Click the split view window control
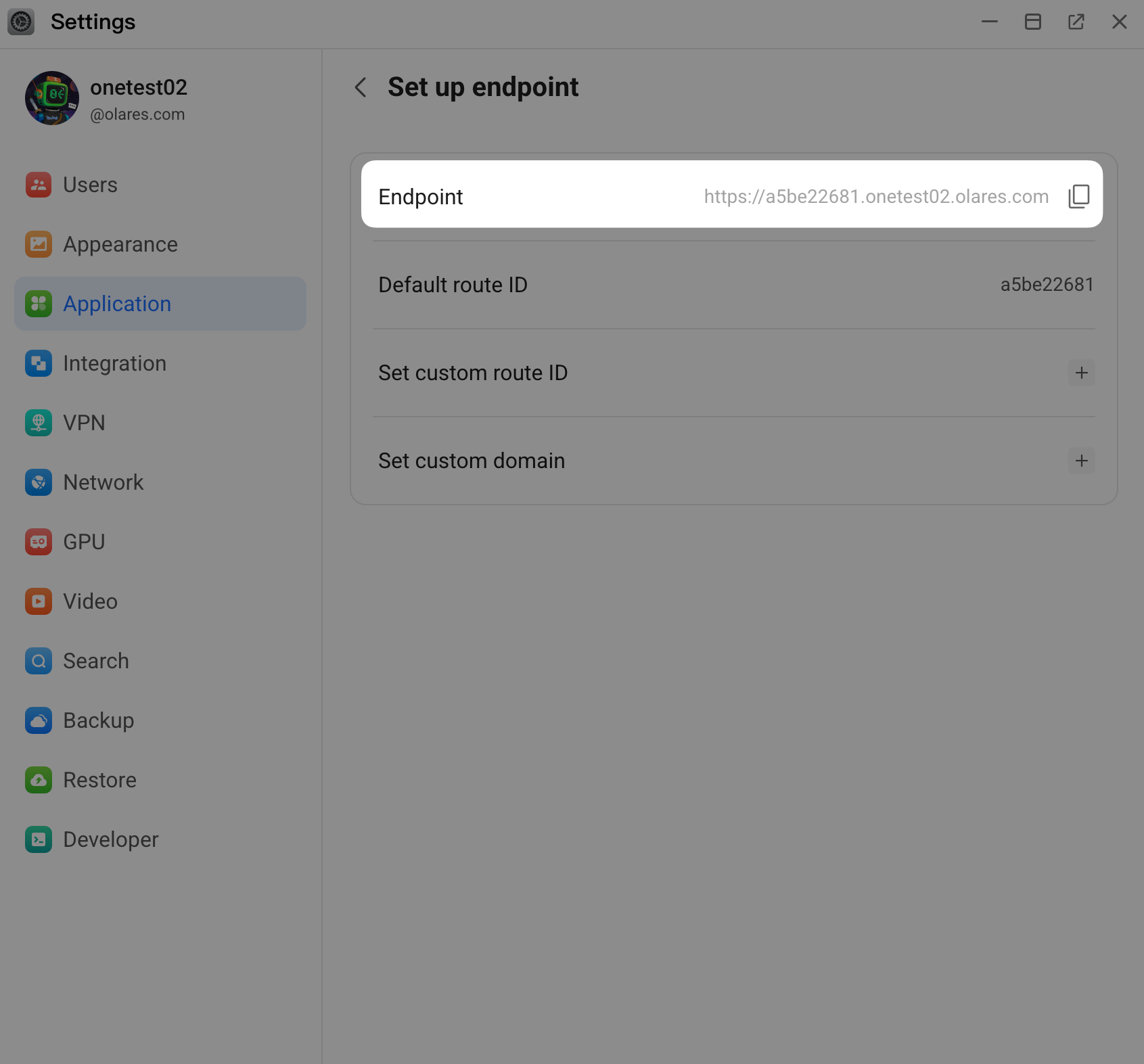The image size is (1144, 1064). pos(1033,21)
